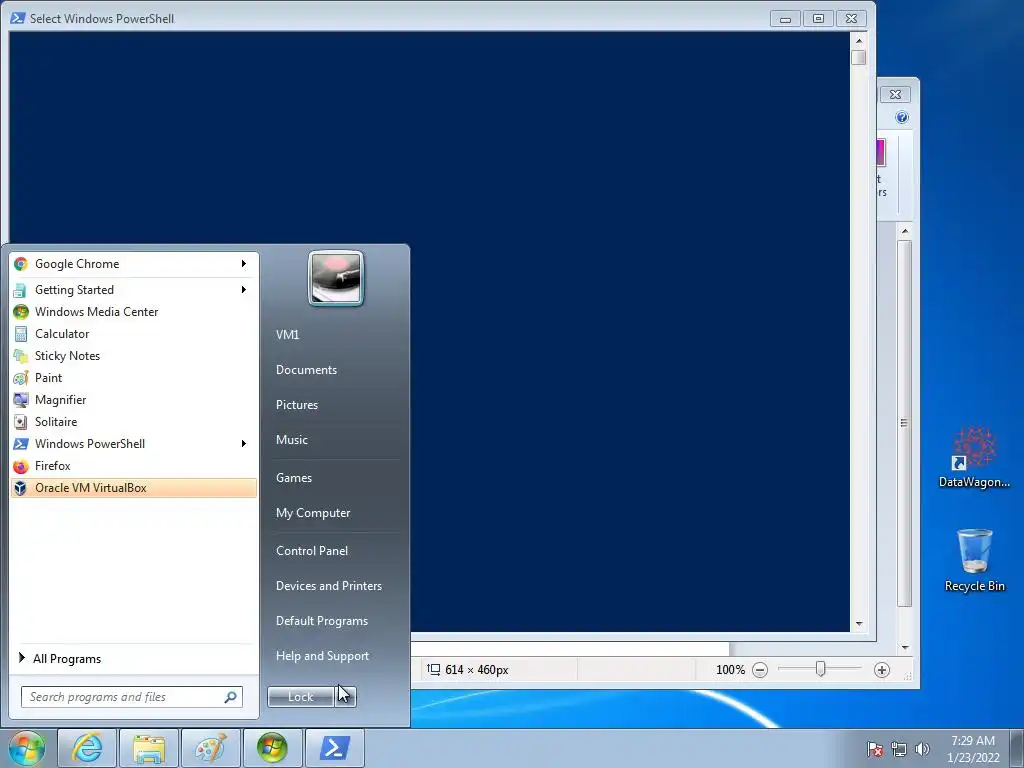Viewport: 1024px width, 768px height.
Task: Select the Recycle Bin desktop icon
Action: coord(974,561)
